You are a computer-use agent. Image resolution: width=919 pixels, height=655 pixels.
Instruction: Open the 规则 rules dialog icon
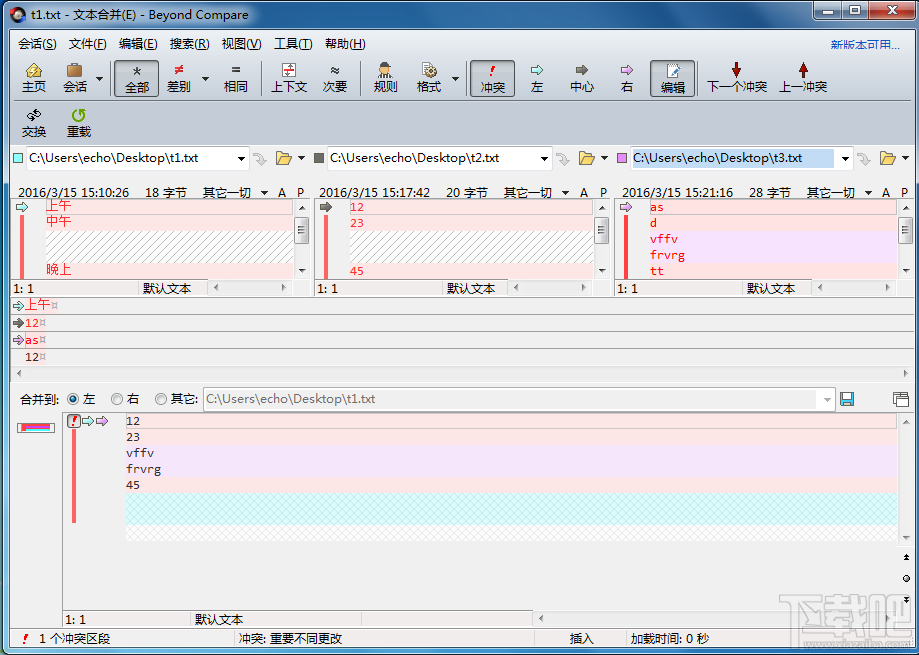(384, 78)
